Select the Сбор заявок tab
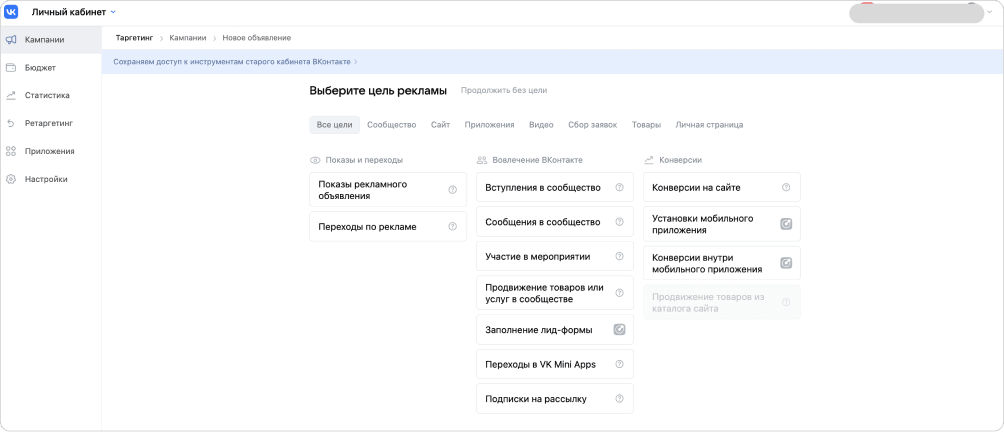1004x432 pixels. click(x=592, y=125)
